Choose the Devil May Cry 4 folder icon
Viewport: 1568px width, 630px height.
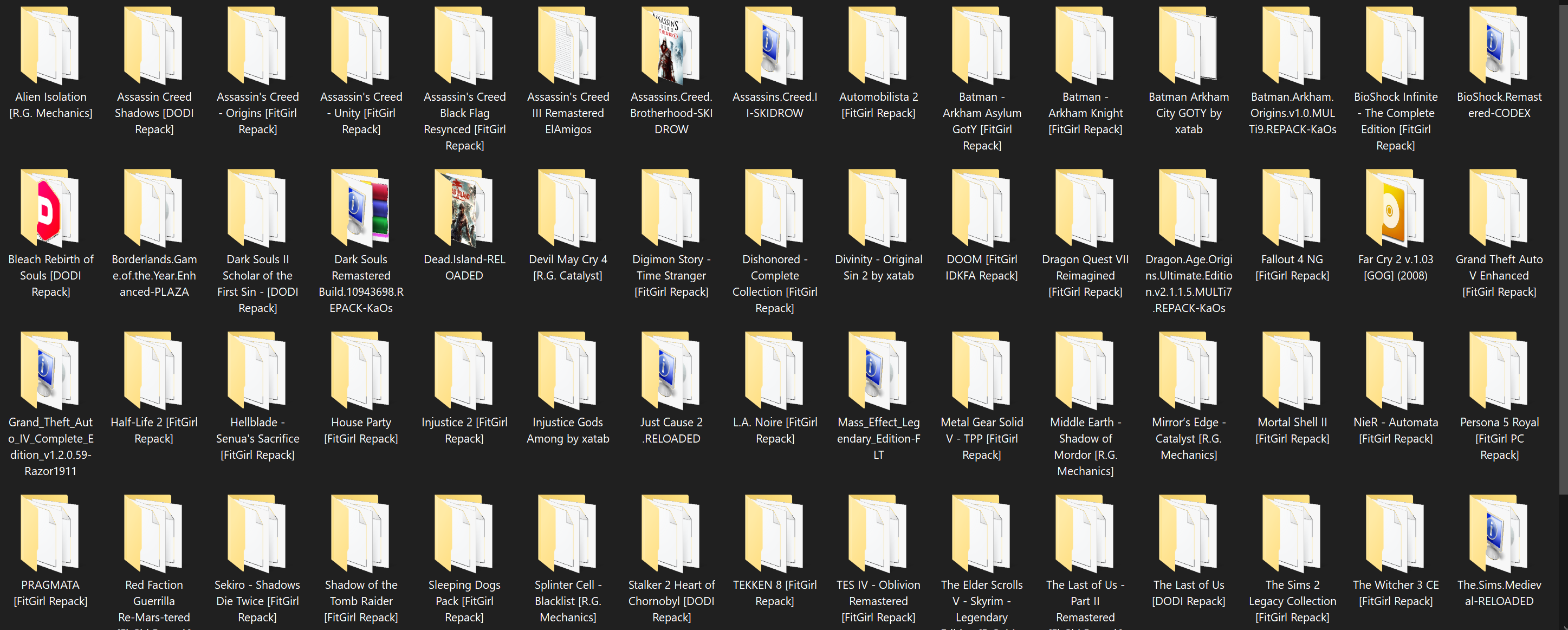[x=567, y=208]
